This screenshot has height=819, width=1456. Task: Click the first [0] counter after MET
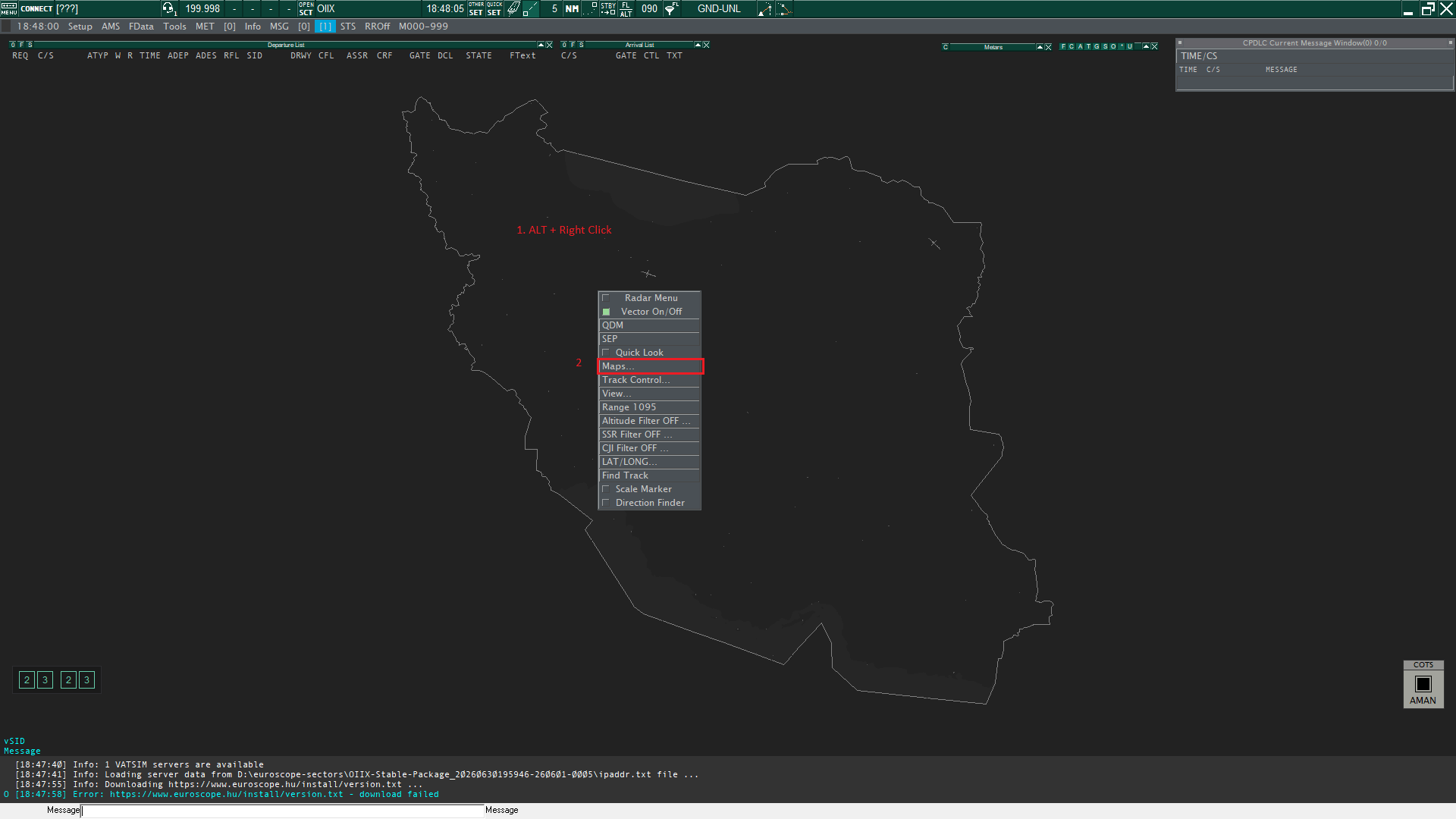tap(230, 27)
